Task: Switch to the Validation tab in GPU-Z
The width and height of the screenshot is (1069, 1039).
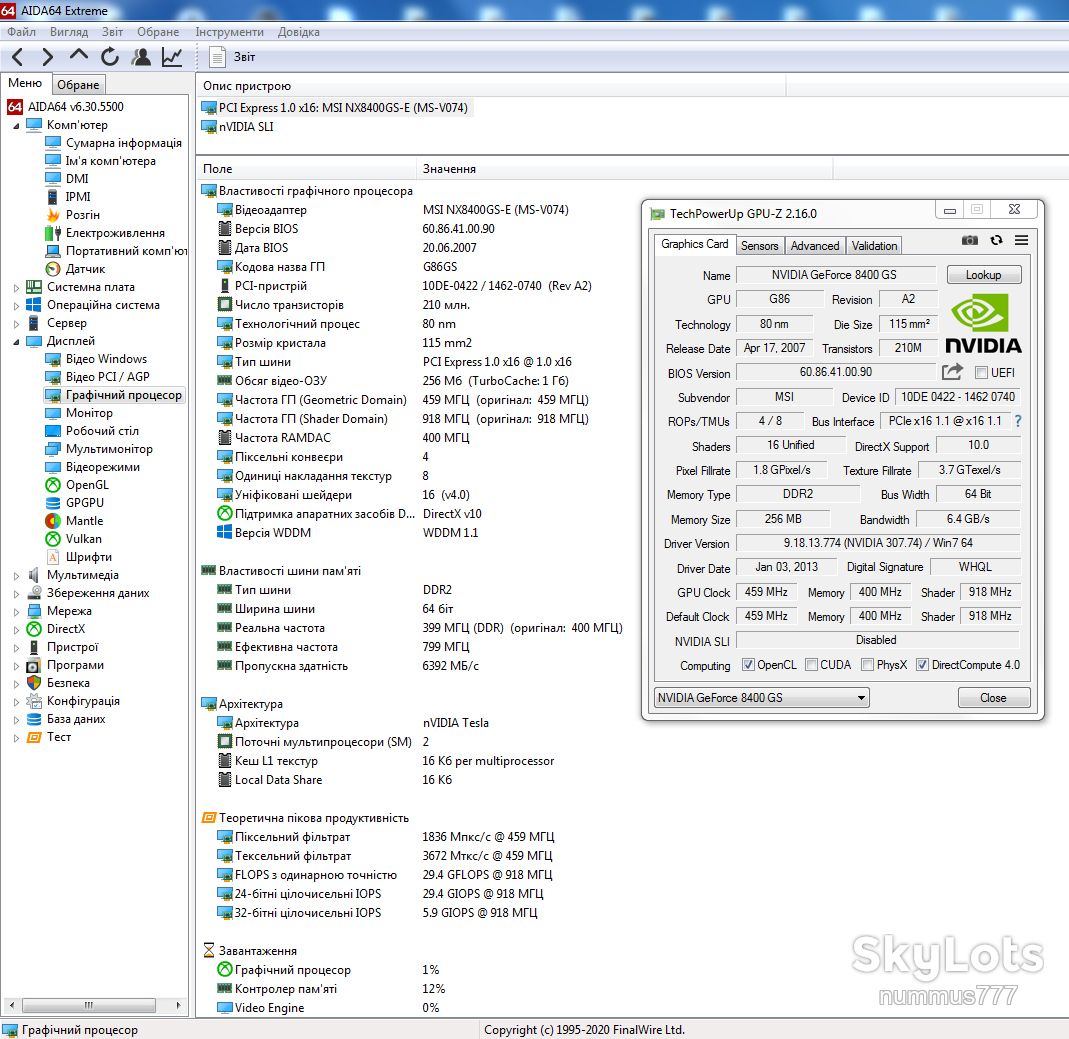Action: [874, 245]
